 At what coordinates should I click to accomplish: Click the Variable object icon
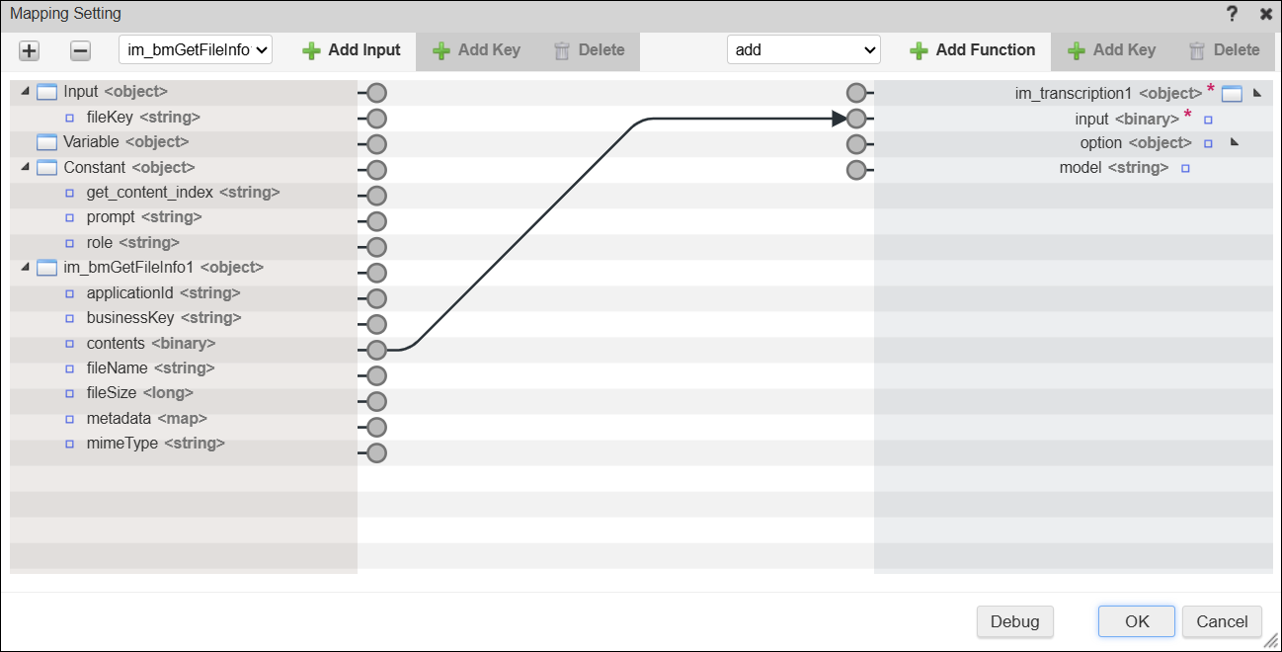click(46, 142)
